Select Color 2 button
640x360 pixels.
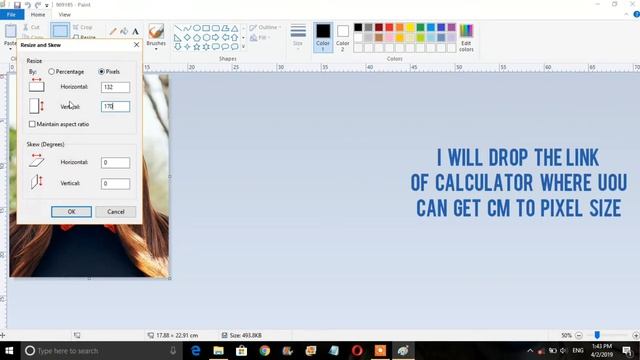tap(342, 37)
